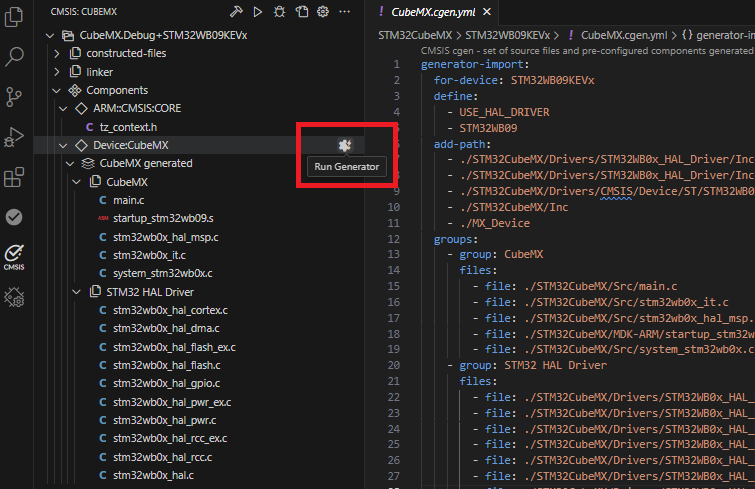Click the Run Generator gear icon

click(343, 145)
